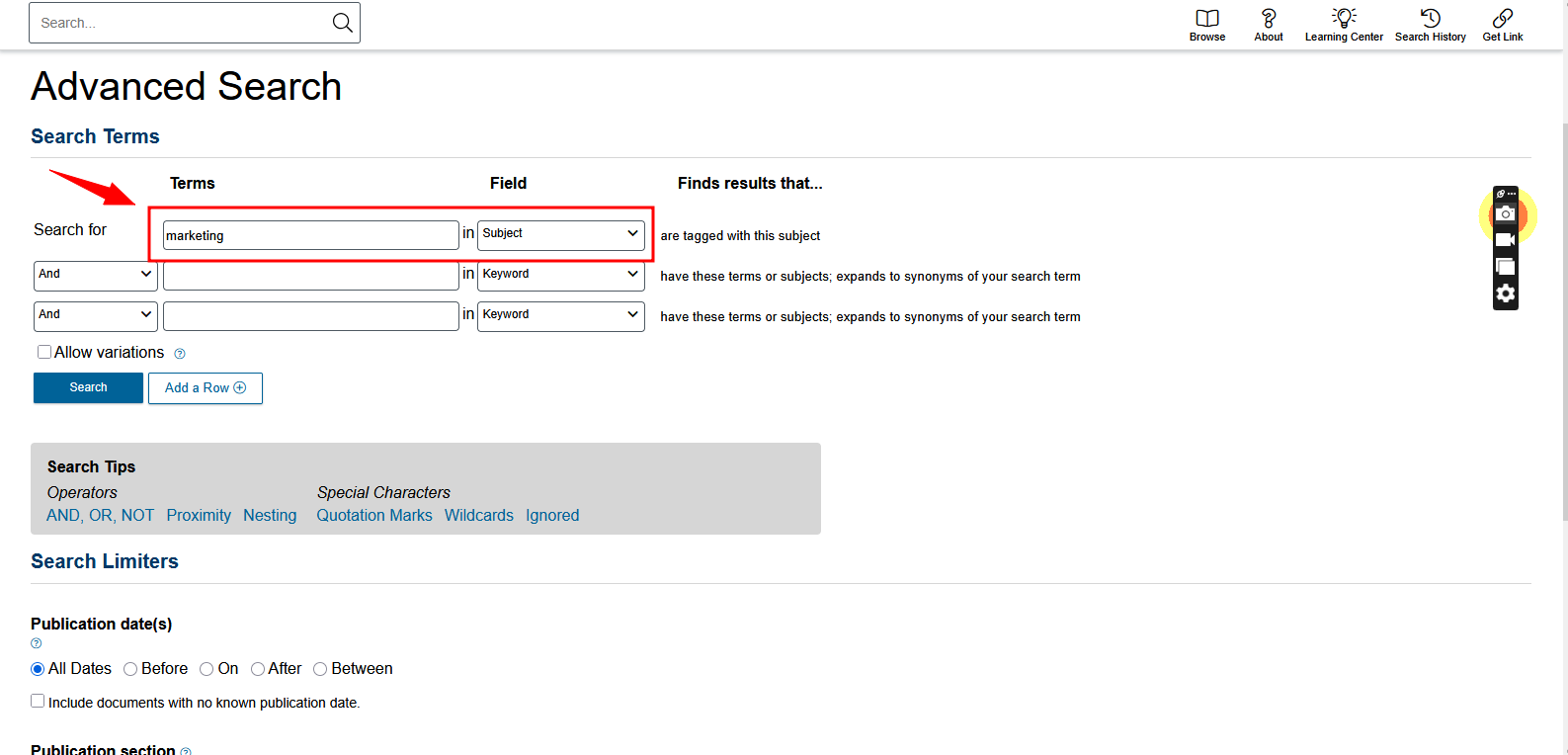The image size is (1568, 755).
Task: Open the last row's Keyword field dropdown
Action: [x=560, y=315]
